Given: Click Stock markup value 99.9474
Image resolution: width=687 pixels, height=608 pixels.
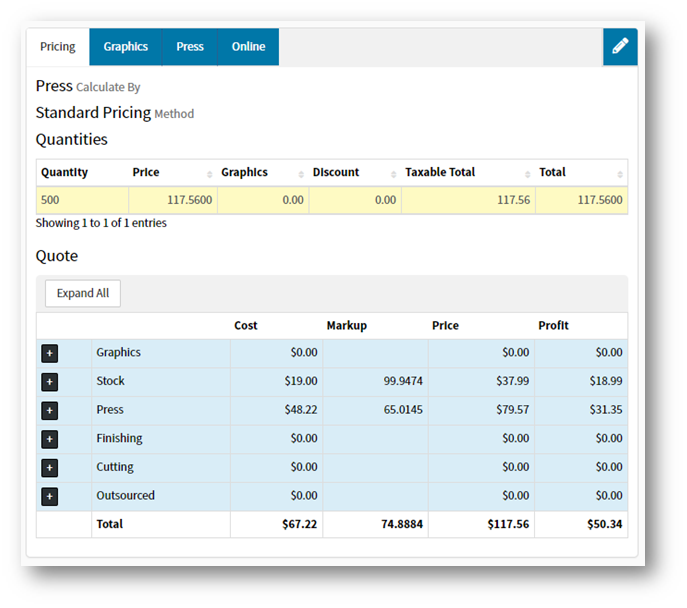Looking at the screenshot, I should (x=403, y=381).
